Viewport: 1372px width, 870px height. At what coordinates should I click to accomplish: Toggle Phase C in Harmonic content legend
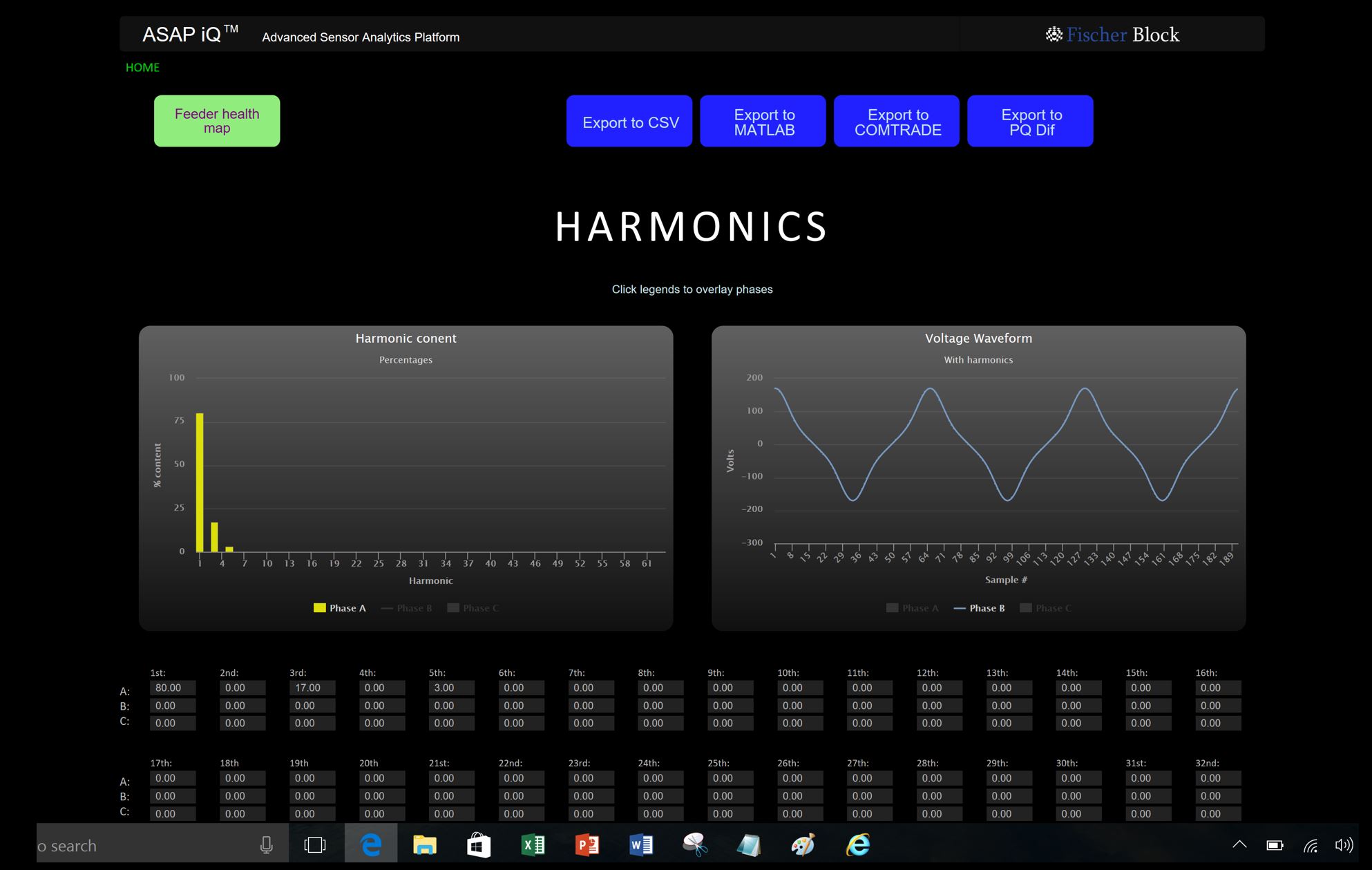[480, 608]
